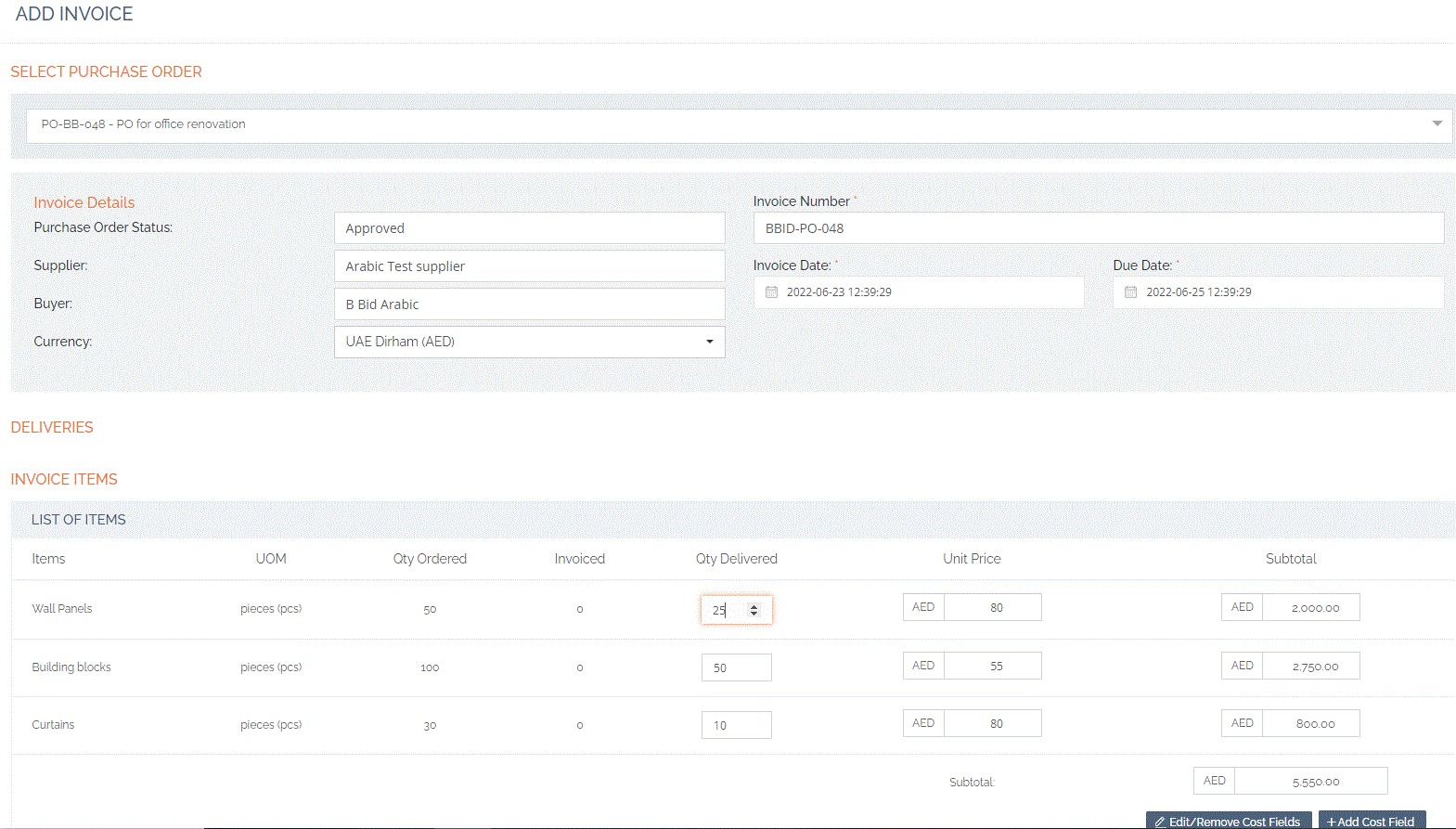1456x829 pixels.
Task: Click the calendar icon in Invoice Date
Action: [771, 291]
